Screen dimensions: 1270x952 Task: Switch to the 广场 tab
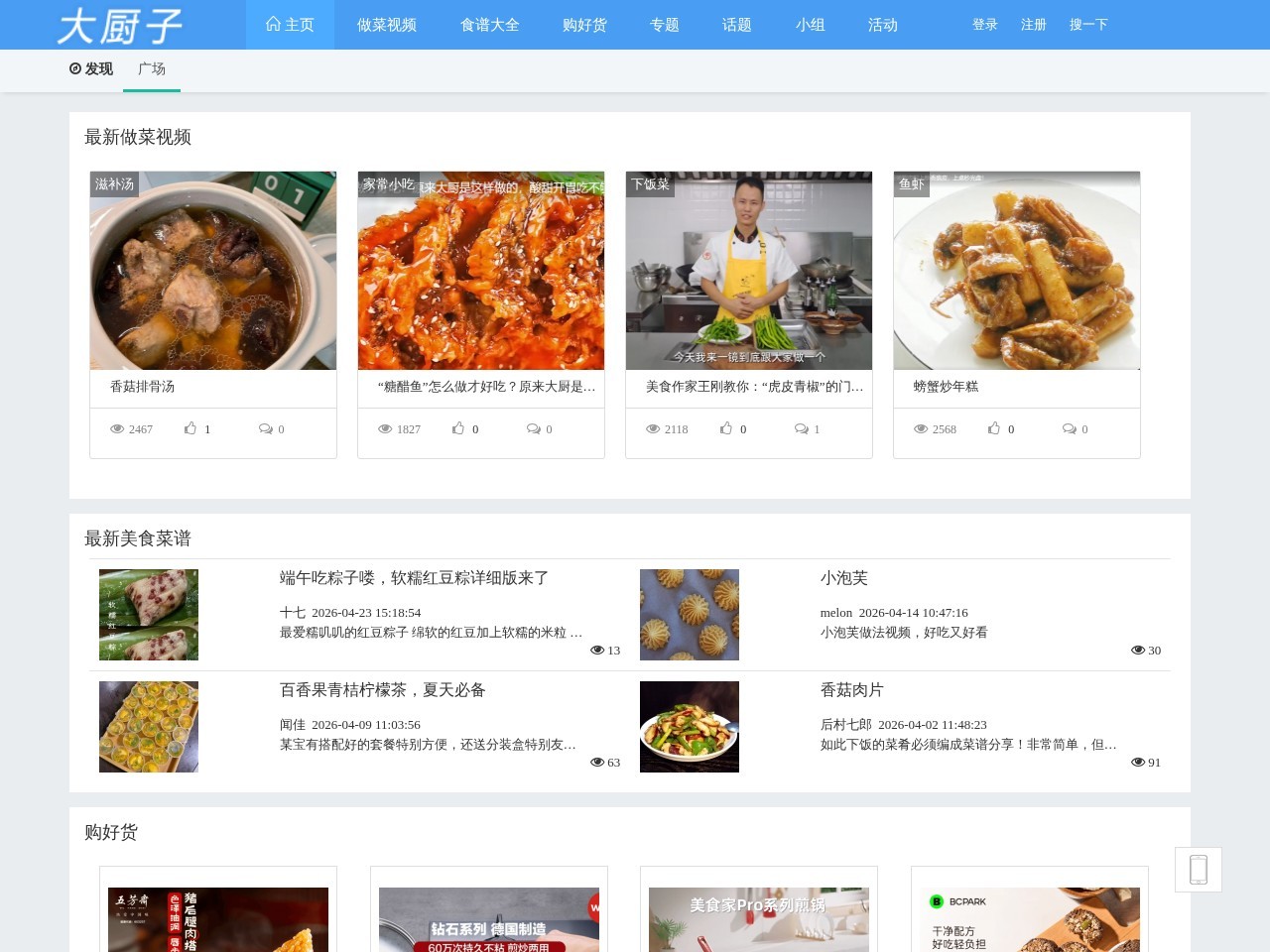151,68
